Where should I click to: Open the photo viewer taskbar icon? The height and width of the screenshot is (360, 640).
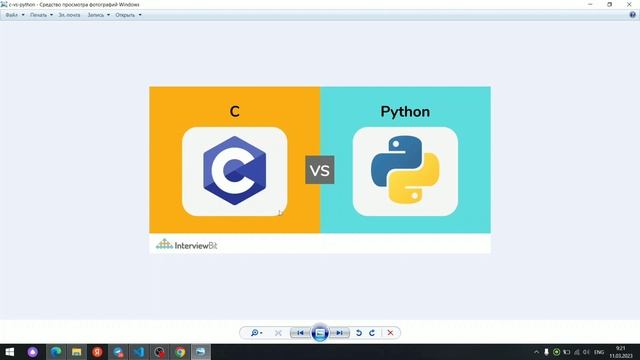[201, 352]
